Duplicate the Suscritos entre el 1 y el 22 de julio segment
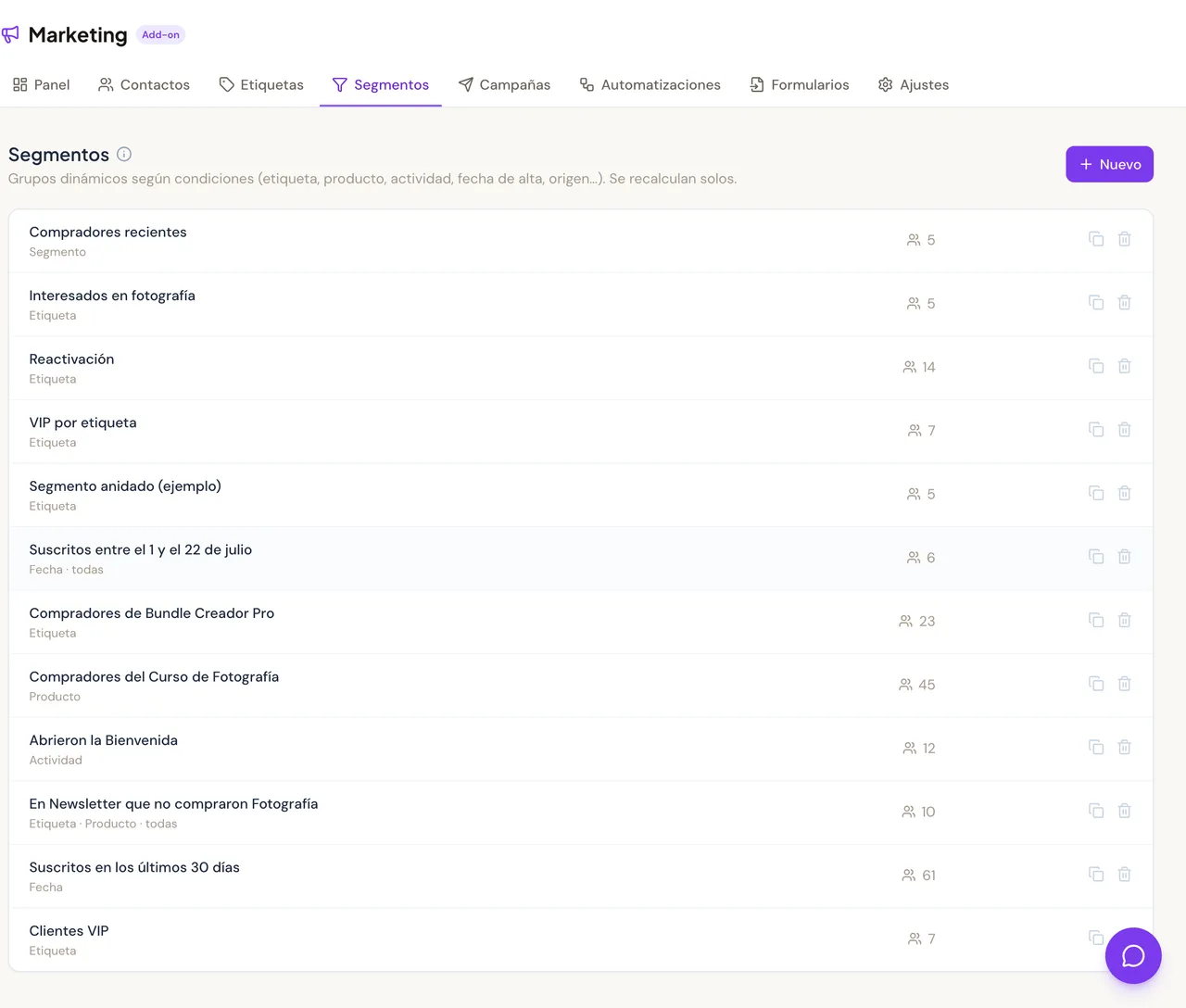Viewport: 1186px width, 1008px height. 1096,557
